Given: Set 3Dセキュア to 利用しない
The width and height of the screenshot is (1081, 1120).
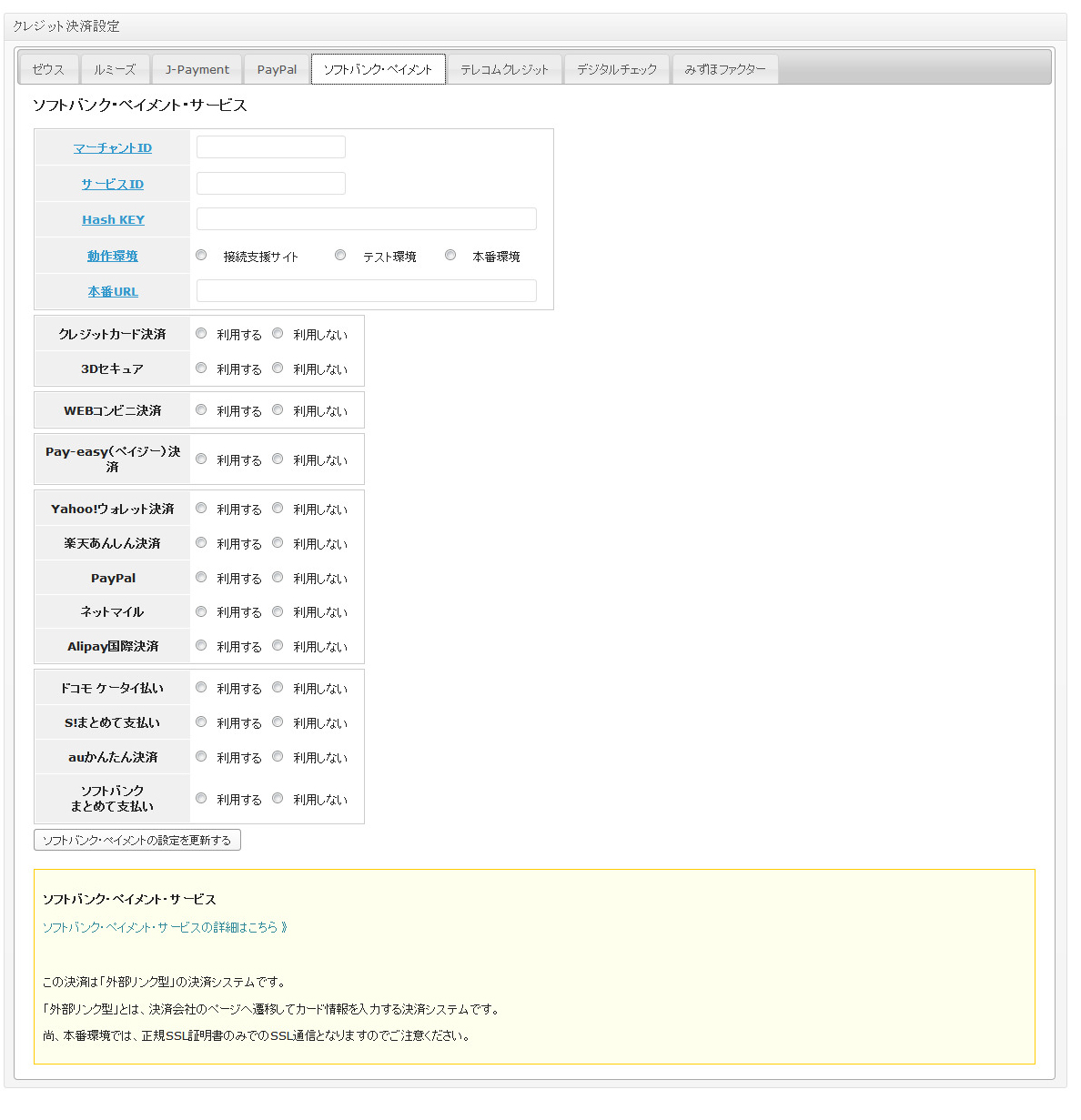Looking at the screenshot, I should (278, 368).
